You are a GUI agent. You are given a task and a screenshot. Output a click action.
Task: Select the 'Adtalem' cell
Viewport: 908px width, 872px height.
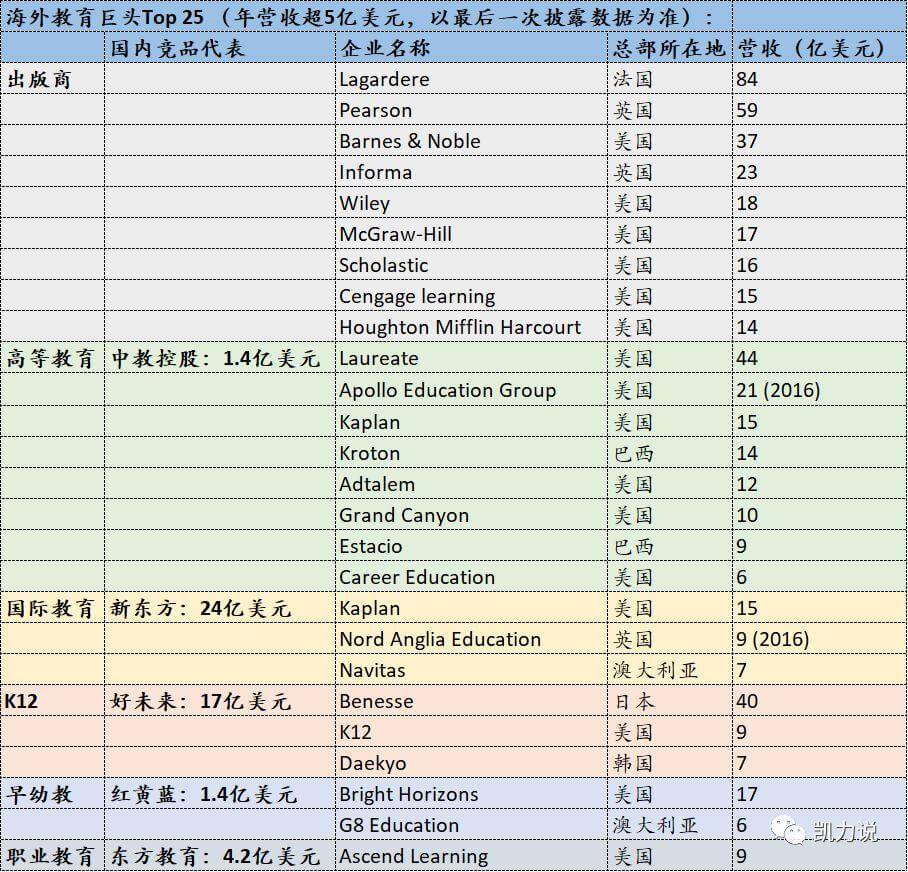[471, 483]
